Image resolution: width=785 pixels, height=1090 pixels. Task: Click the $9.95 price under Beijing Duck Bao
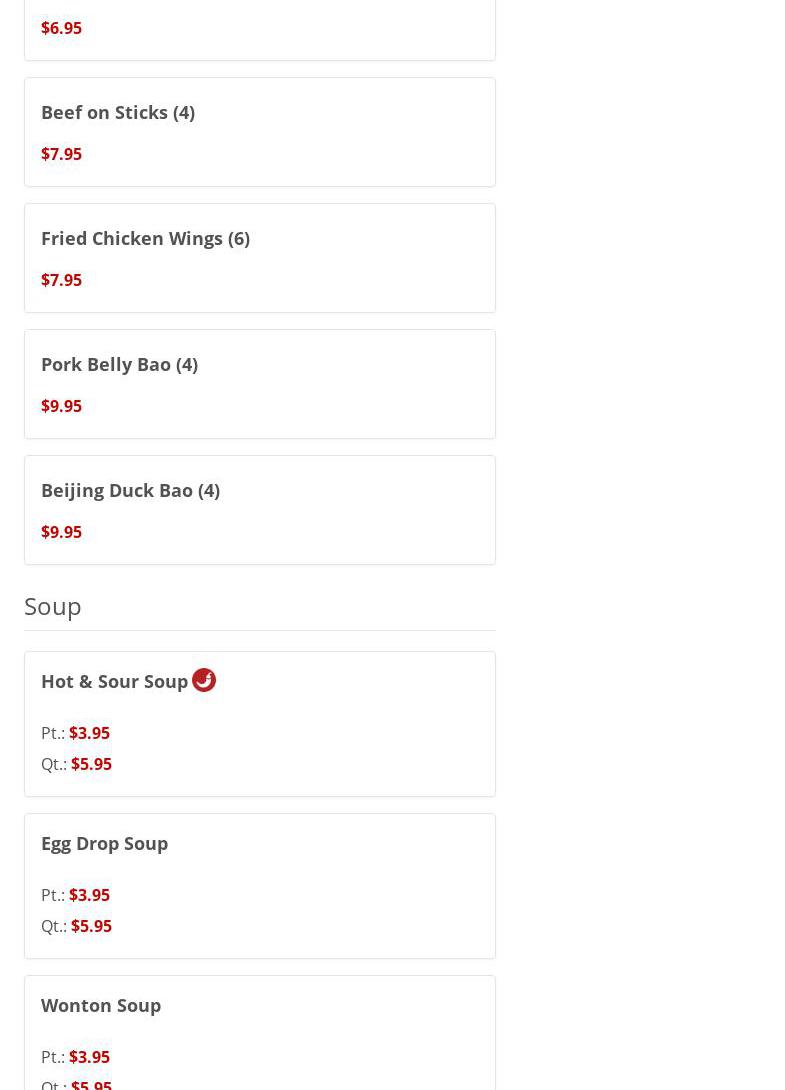point(61,532)
